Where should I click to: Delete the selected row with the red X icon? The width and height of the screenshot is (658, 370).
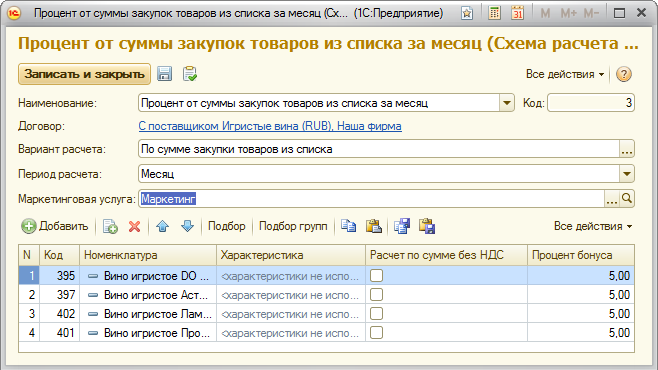[x=134, y=227]
